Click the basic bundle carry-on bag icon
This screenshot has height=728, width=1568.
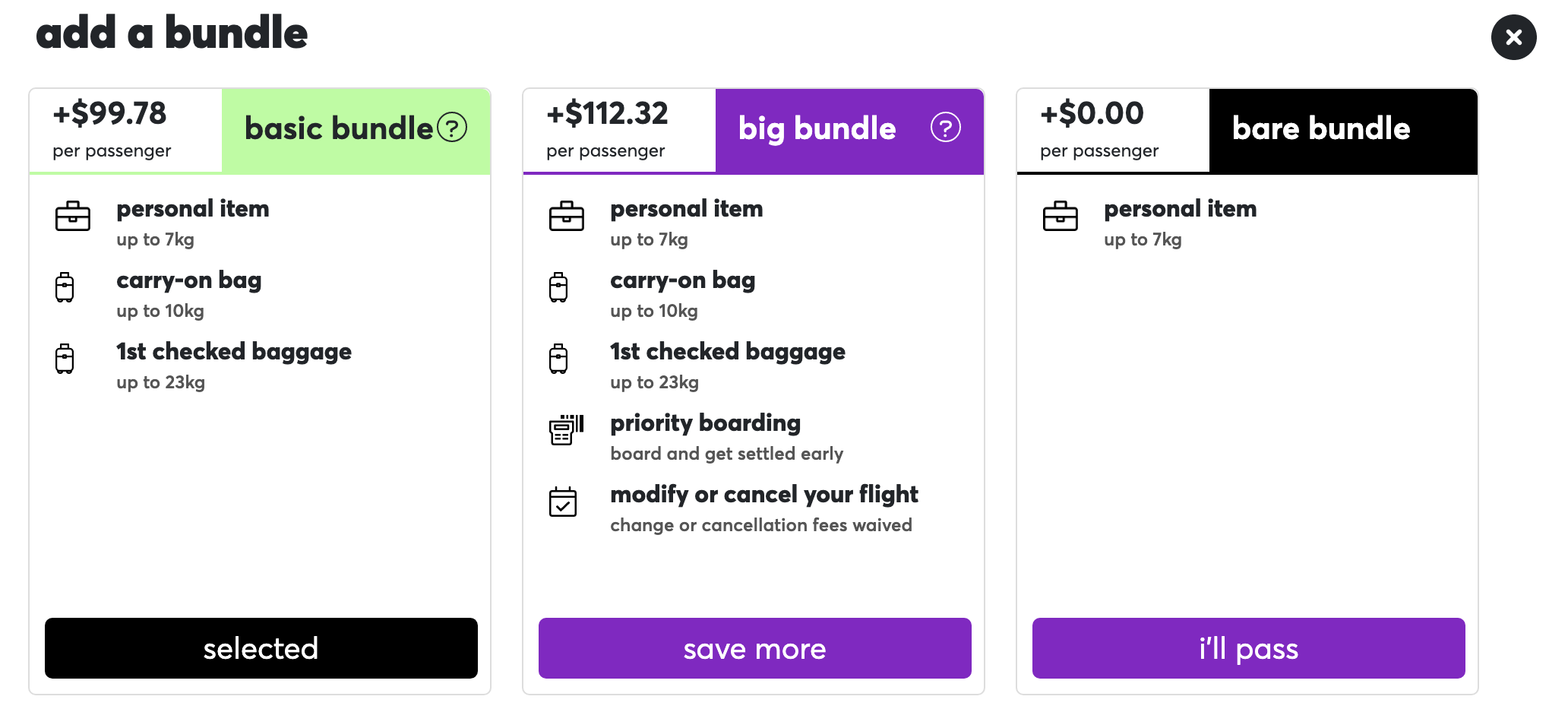[65, 288]
